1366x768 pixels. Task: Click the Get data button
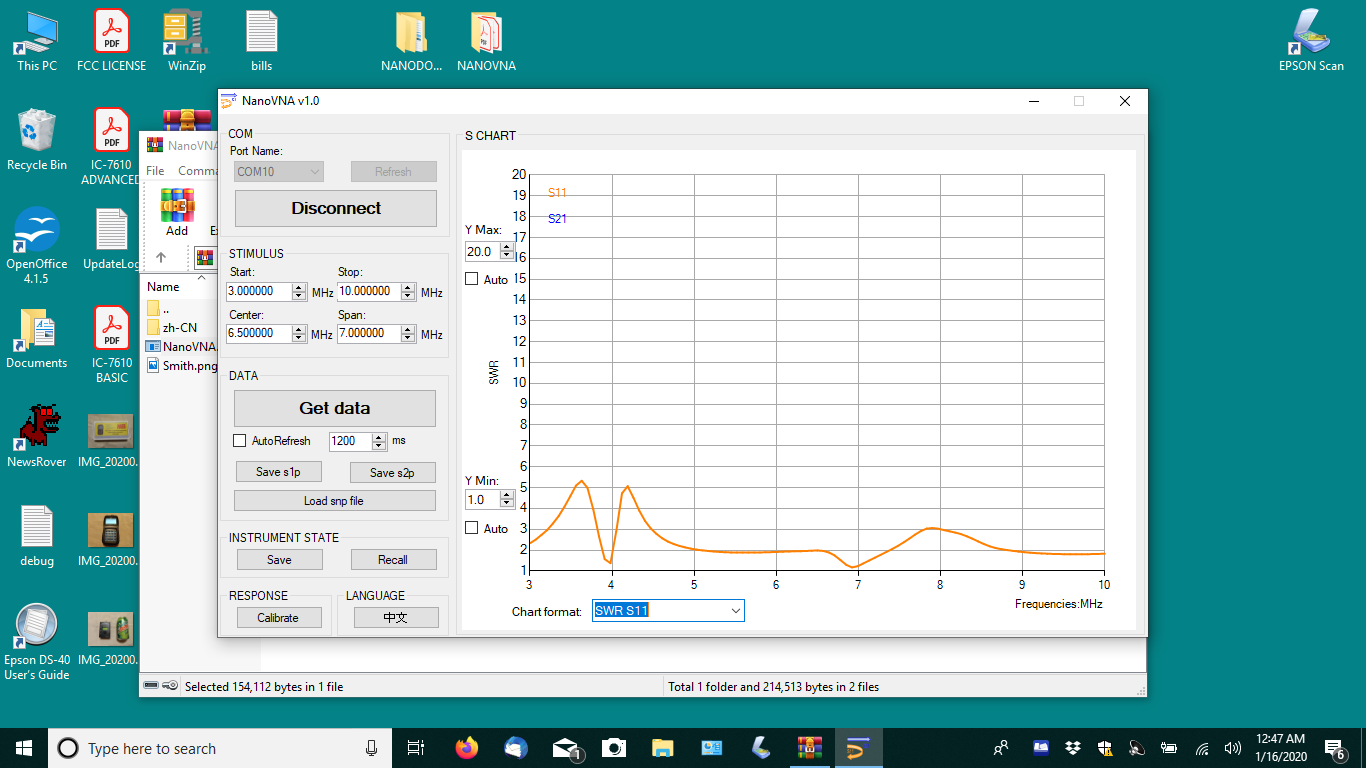[x=335, y=408]
